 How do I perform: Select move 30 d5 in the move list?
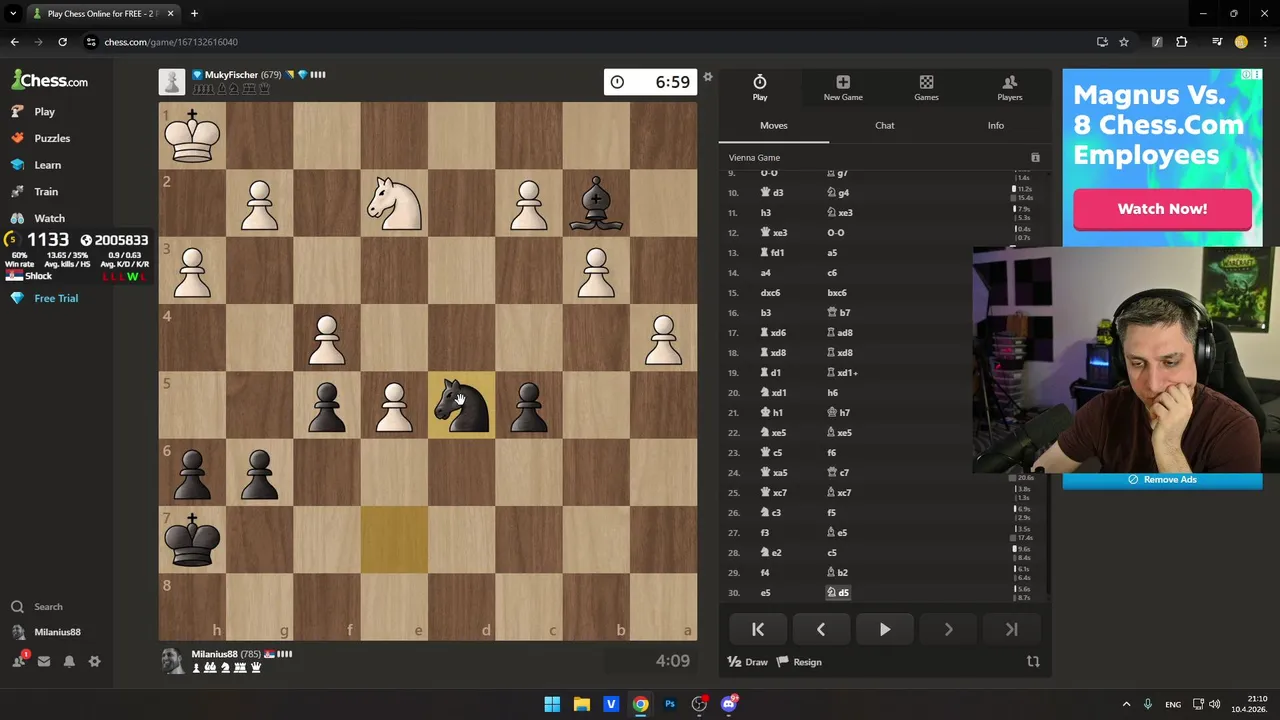pos(838,593)
